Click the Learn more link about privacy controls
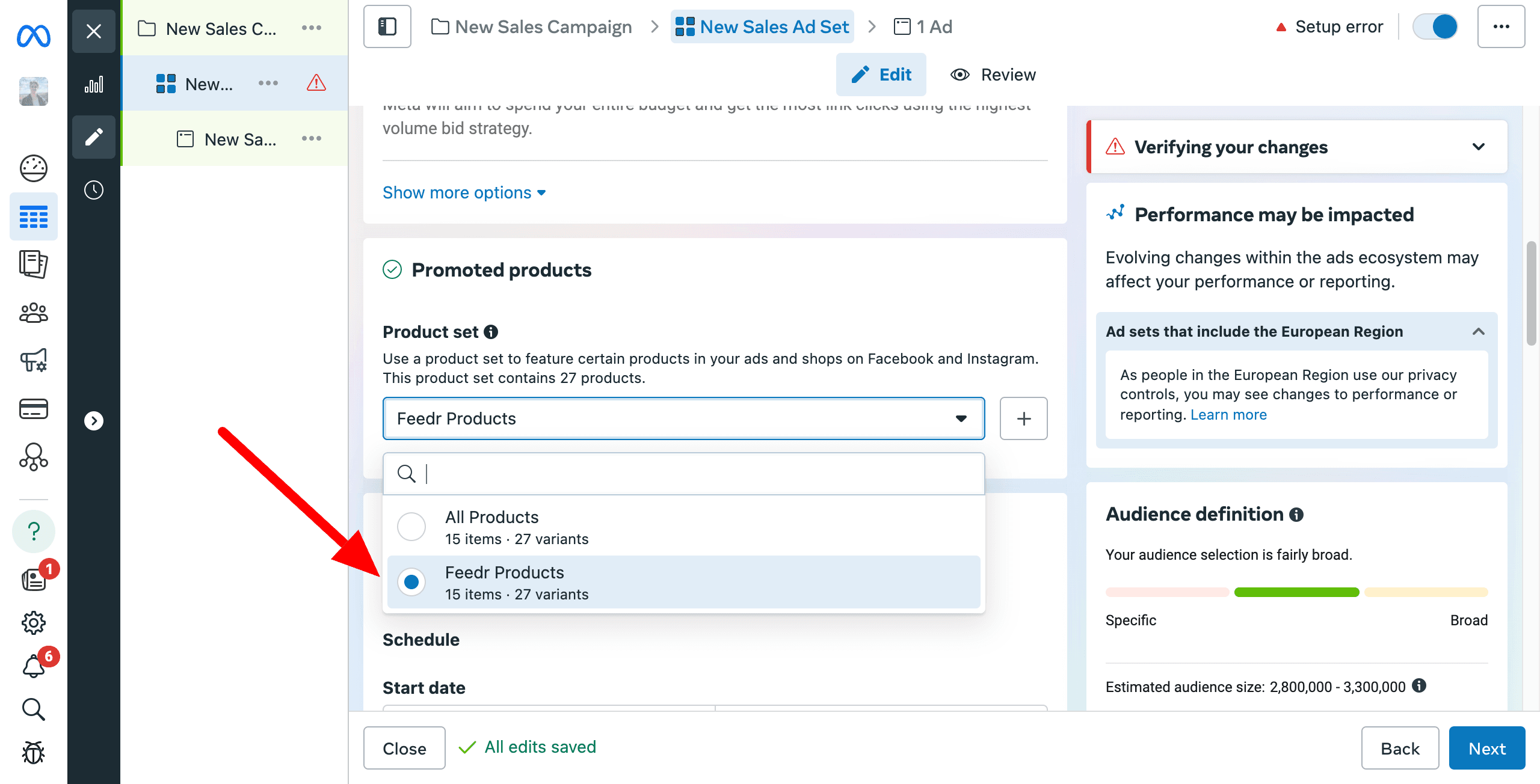 coord(1228,414)
